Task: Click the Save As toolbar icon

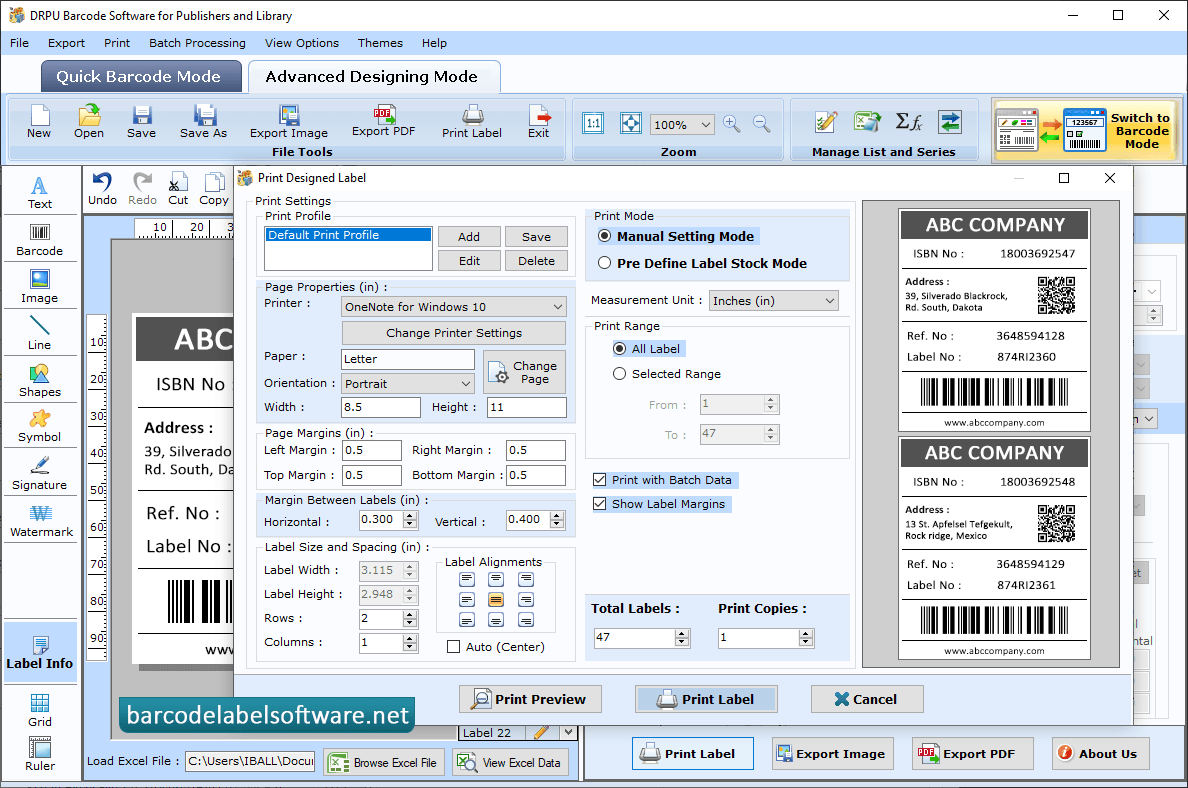Action: [x=203, y=121]
